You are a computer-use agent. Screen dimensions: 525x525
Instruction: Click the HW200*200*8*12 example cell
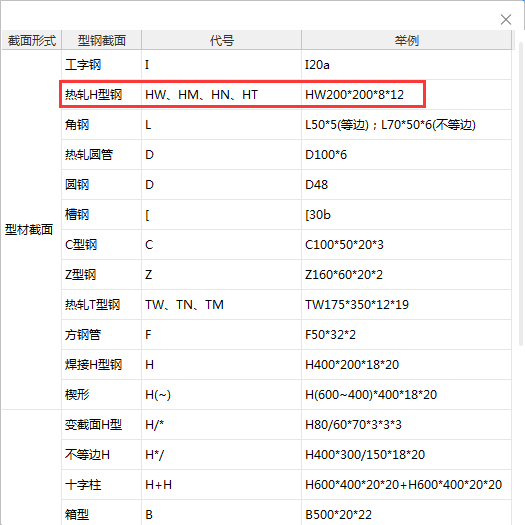coord(354,95)
